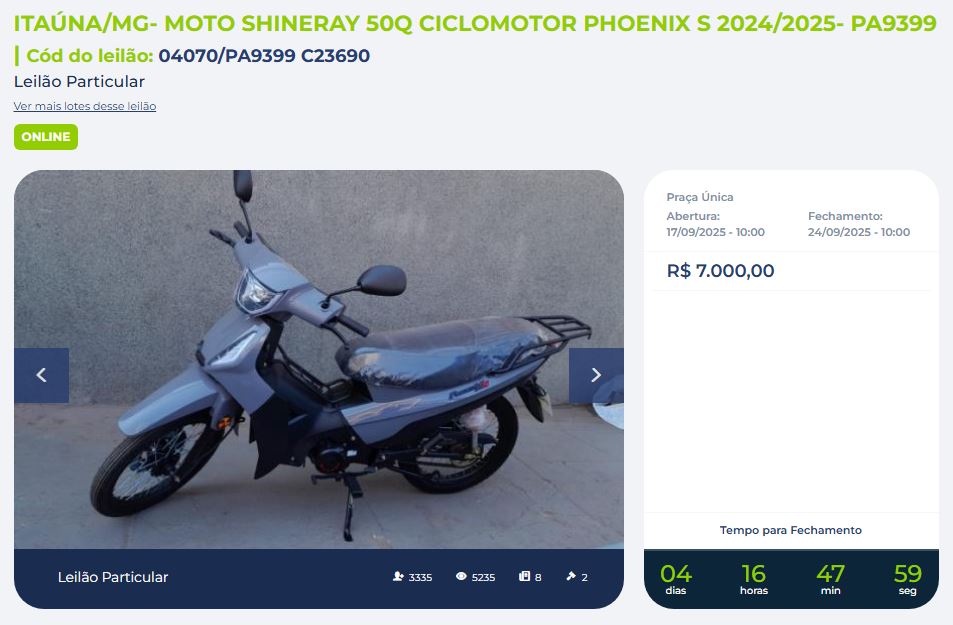Screen dimensions: 953x625
Task: Click the eye views icon beside 5235
Action: pos(461,576)
